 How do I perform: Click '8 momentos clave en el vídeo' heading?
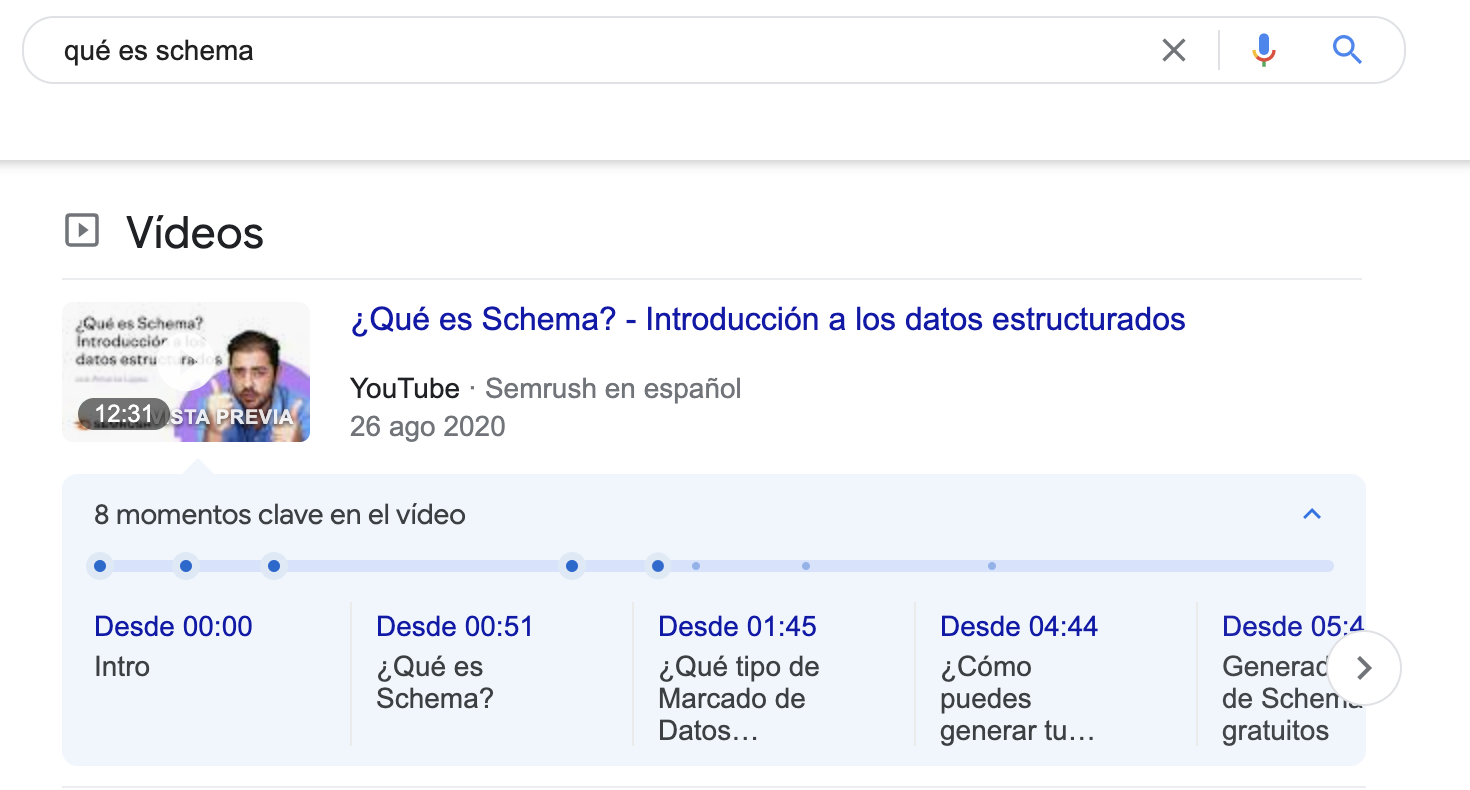point(280,515)
